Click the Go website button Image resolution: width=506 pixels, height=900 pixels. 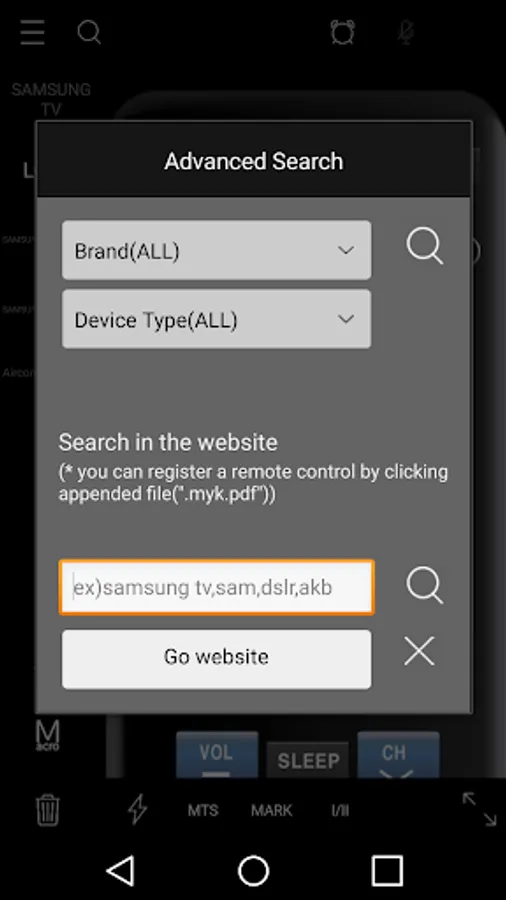[216, 659]
